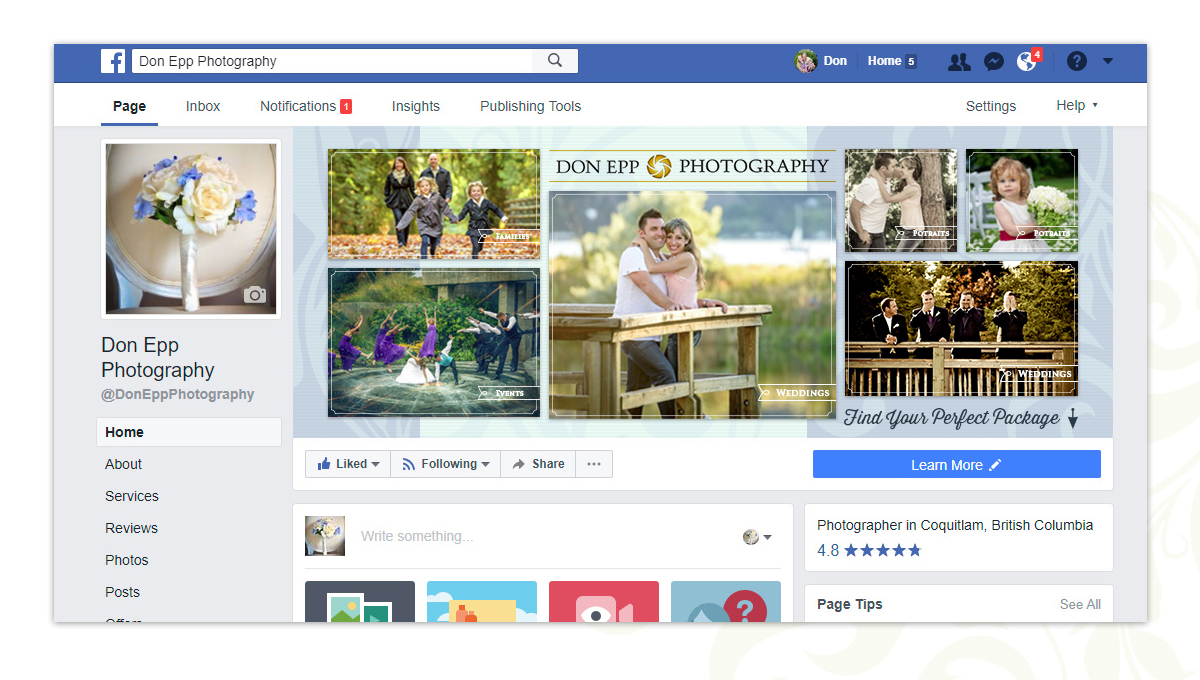Select Services in the left sidebar
This screenshot has width=1200, height=680.
coord(132,496)
